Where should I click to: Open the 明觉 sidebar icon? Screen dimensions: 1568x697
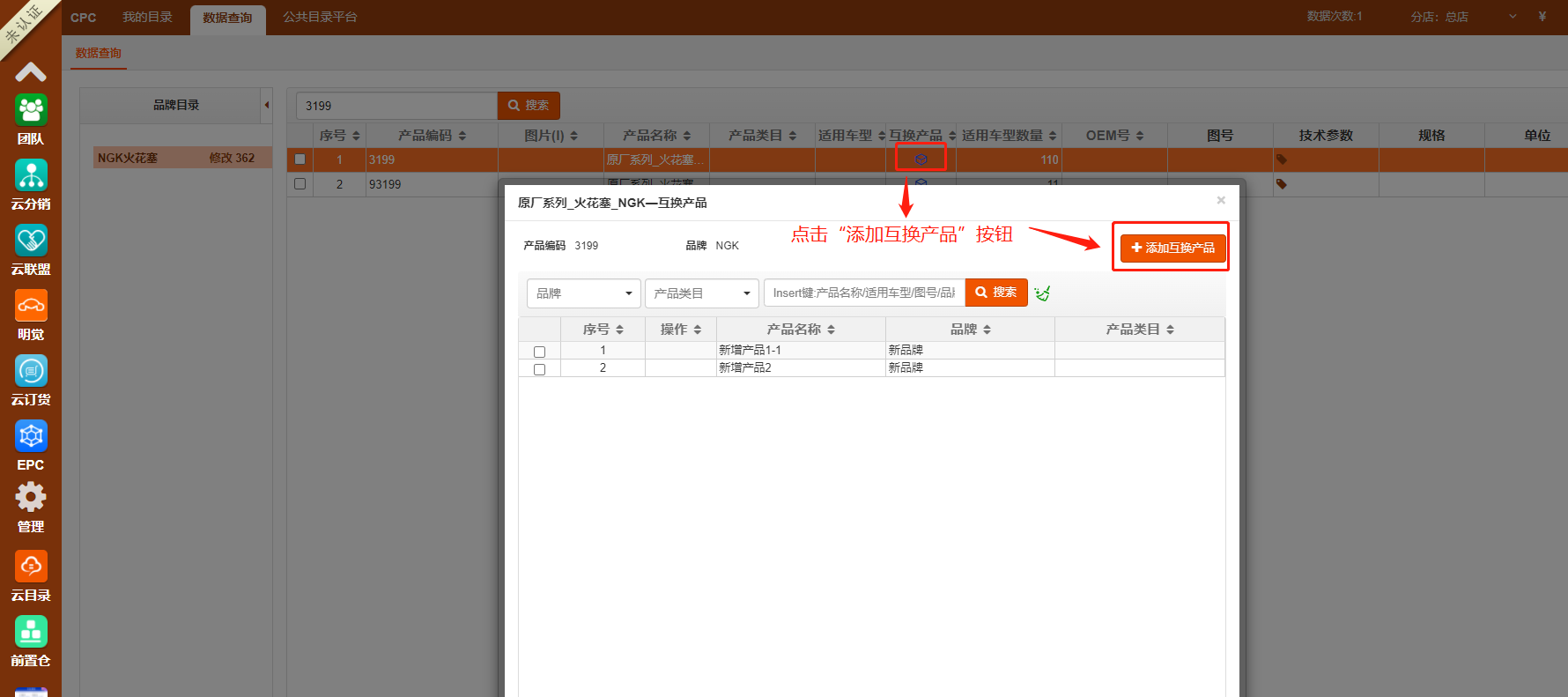pos(31,306)
